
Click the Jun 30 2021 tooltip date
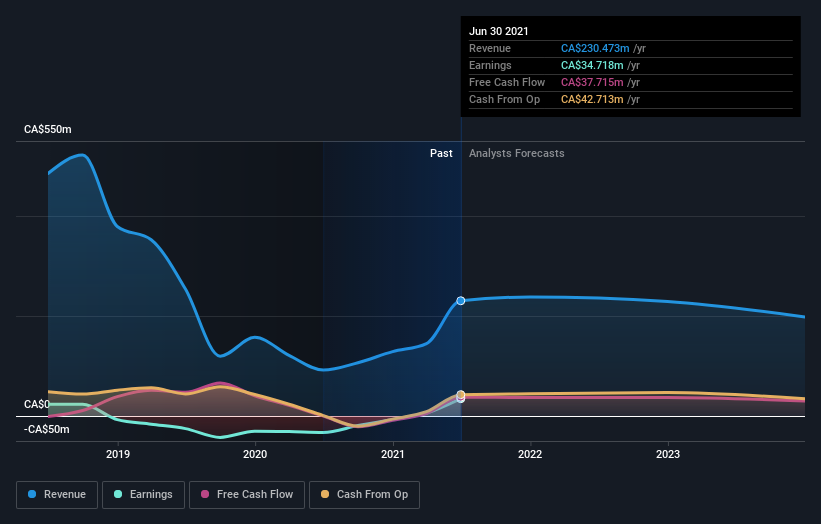pyautogui.click(x=498, y=31)
